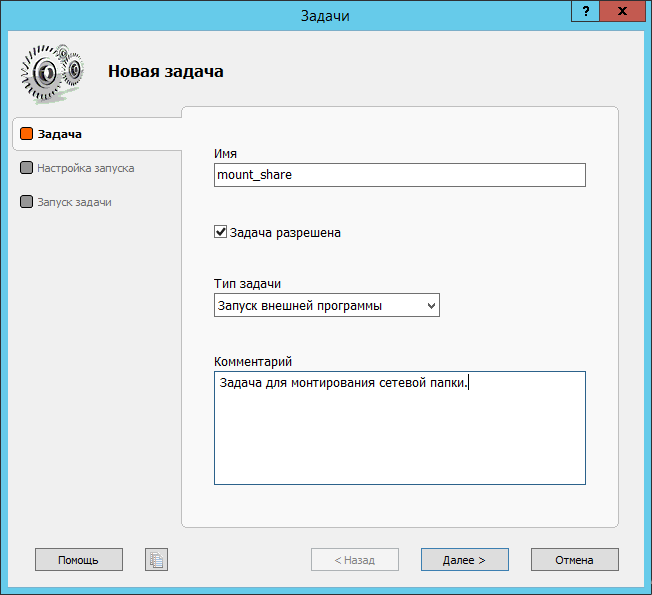
Task: Click the gray Запуск задачи step marker
Action: coord(27,202)
